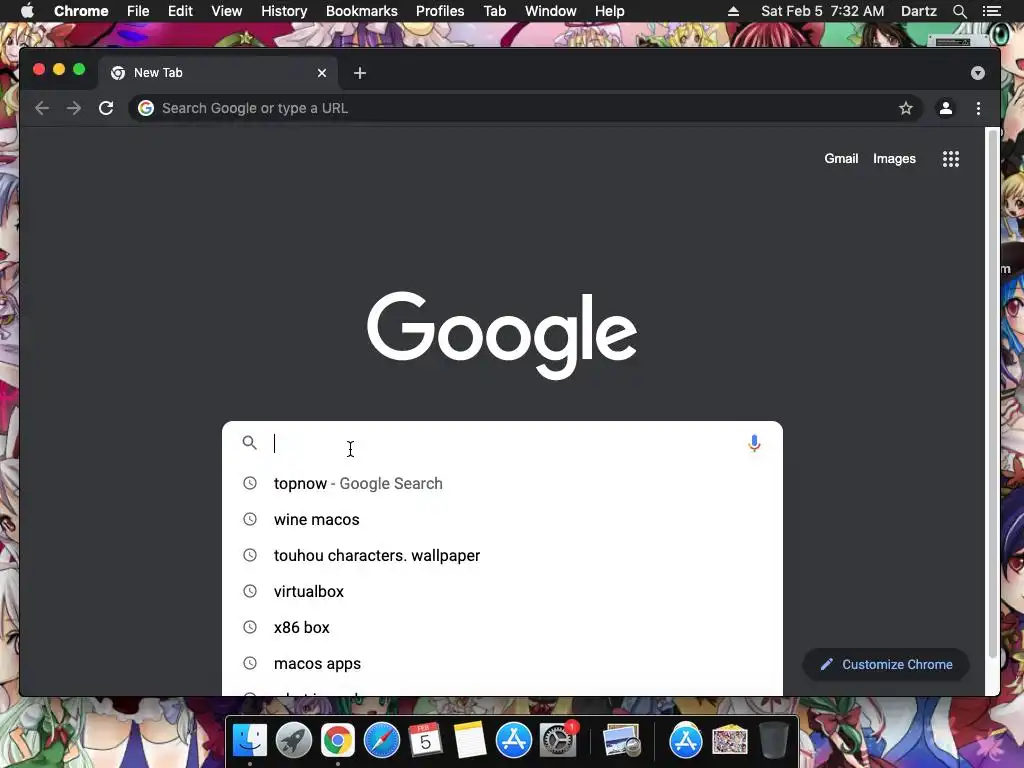The height and width of the screenshot is (768, 1024).
Task: Click the Google logo
Action: pyautogui.click(x=502, y=334)
